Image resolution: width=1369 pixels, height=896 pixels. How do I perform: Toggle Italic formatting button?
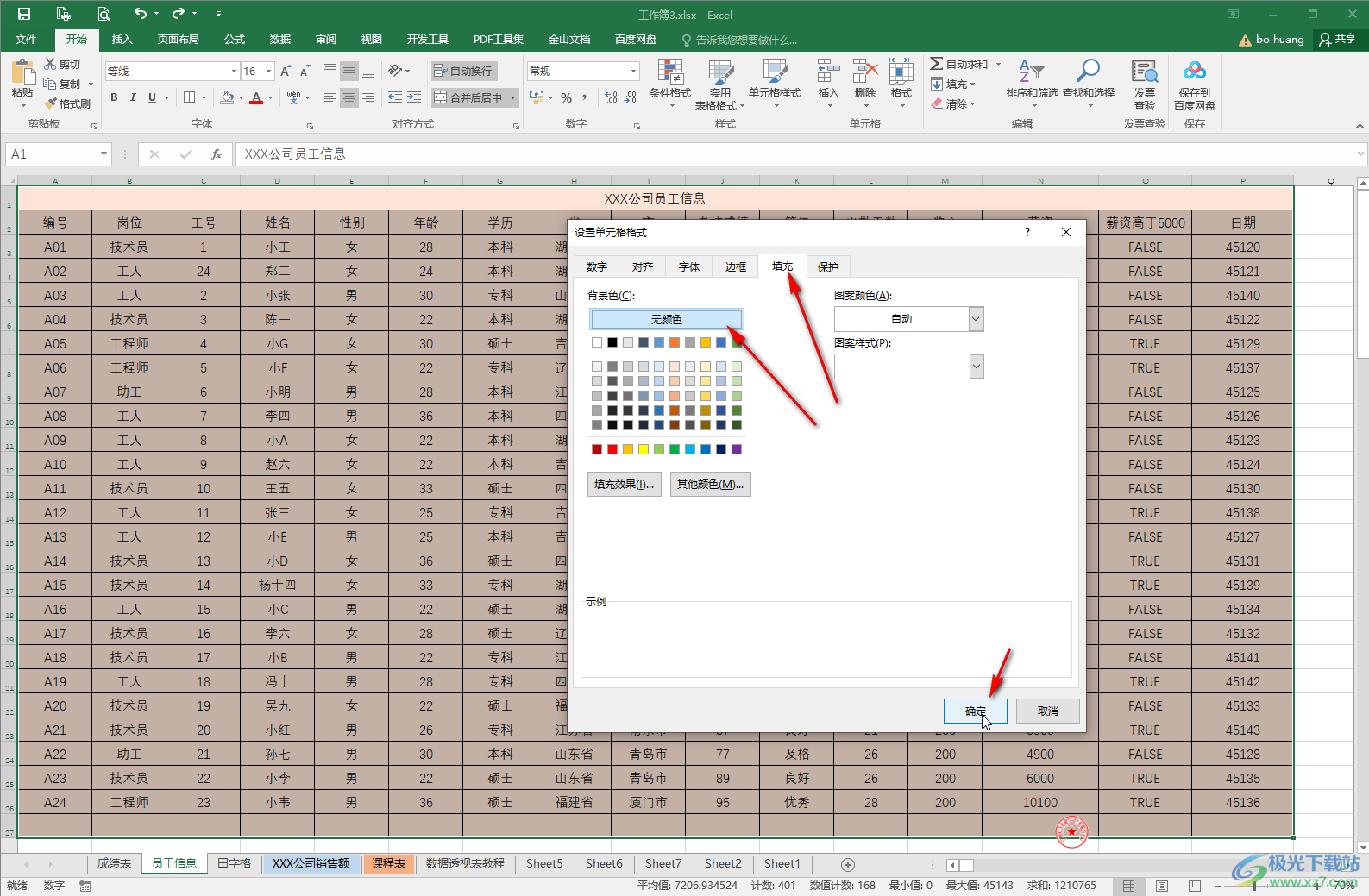tap(133, 97)
